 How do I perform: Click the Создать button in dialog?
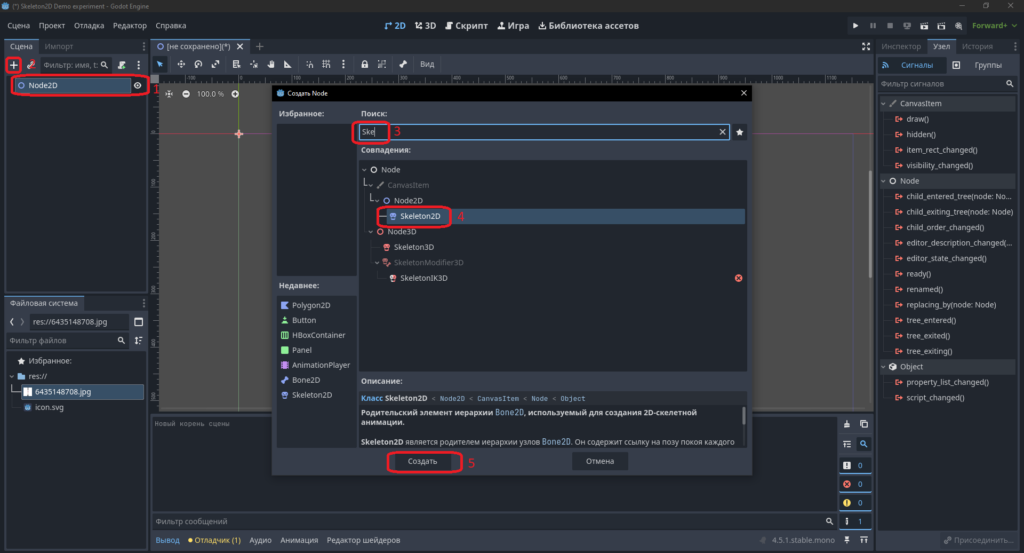click(423, 461)
